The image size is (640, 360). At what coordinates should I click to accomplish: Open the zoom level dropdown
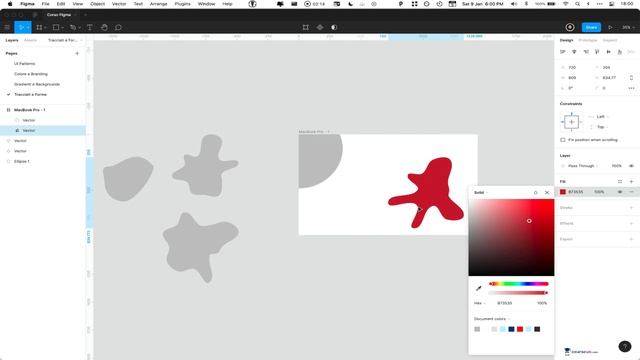[628, 27]
